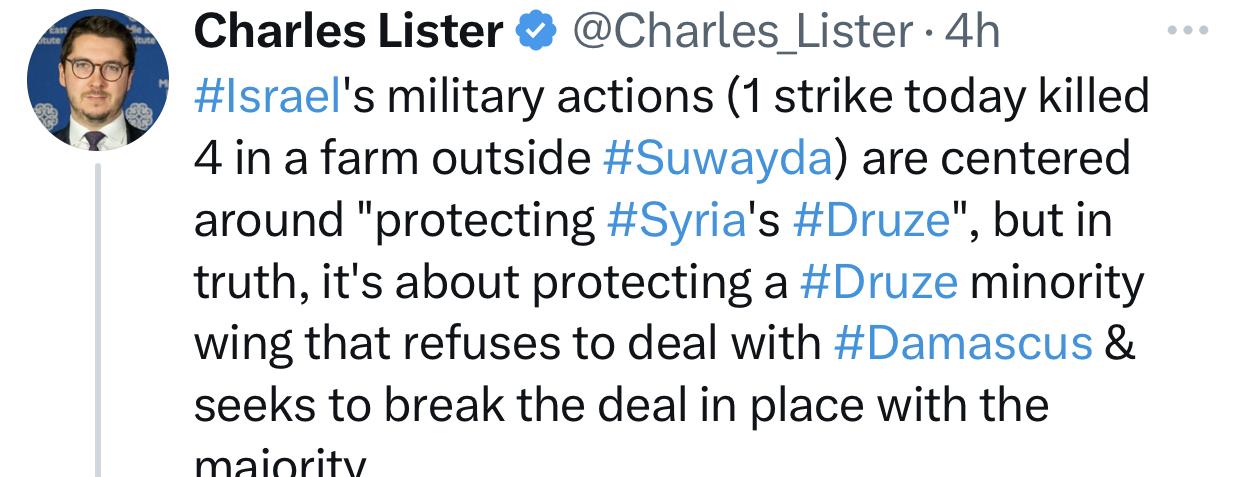
Task: Click the #Druze hashtag beside #Syria
Action: point(870,221)
